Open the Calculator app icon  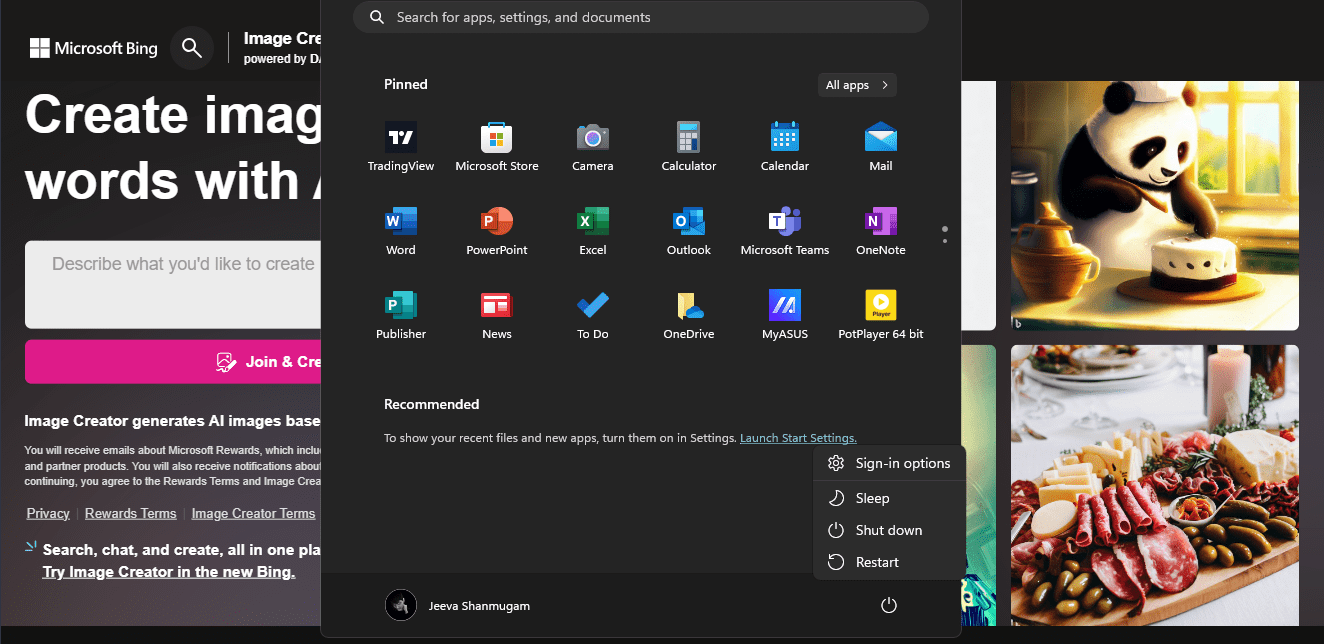(x=689, y=138)
